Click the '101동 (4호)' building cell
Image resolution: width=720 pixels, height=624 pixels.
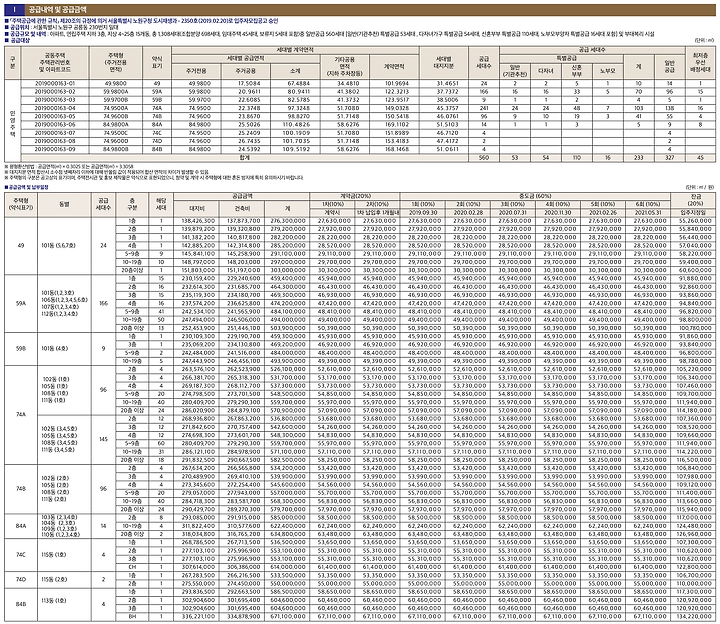tap(57, 349)
